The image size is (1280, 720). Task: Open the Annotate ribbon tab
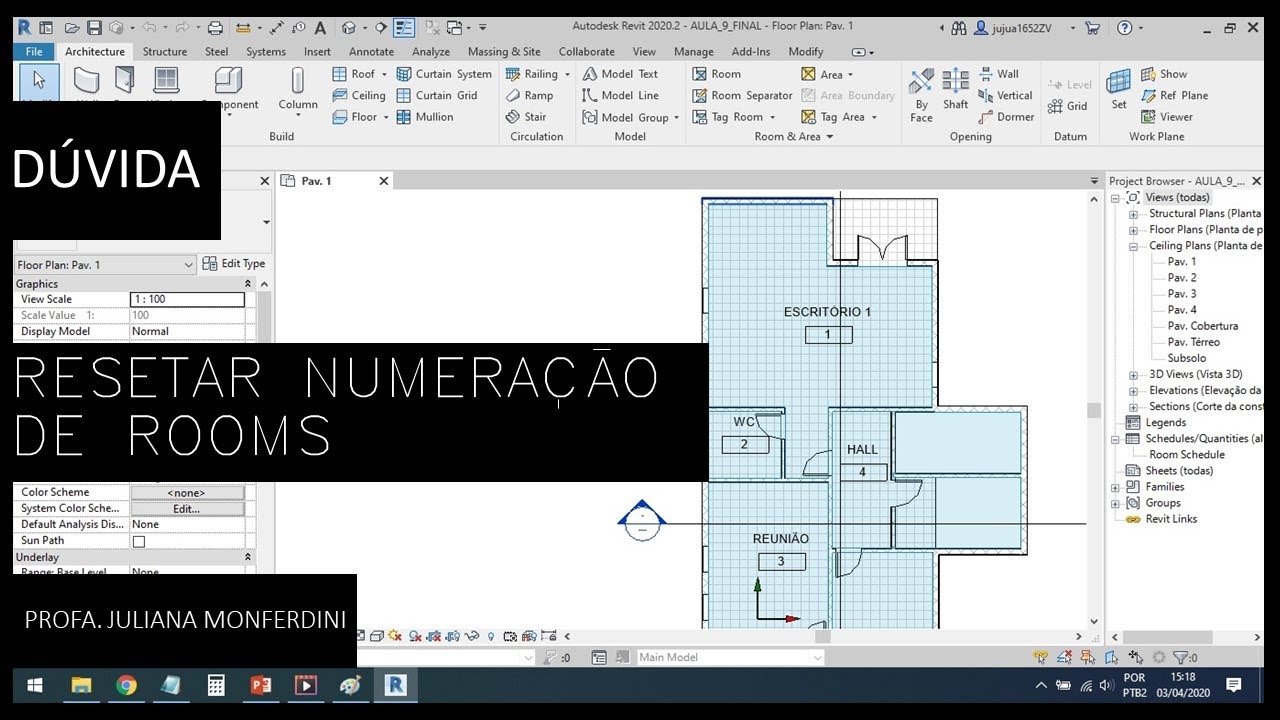[371, 52]
